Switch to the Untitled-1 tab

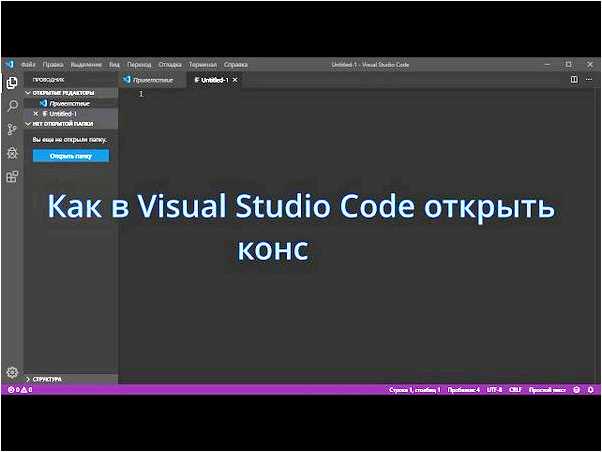tap(214, 80)
